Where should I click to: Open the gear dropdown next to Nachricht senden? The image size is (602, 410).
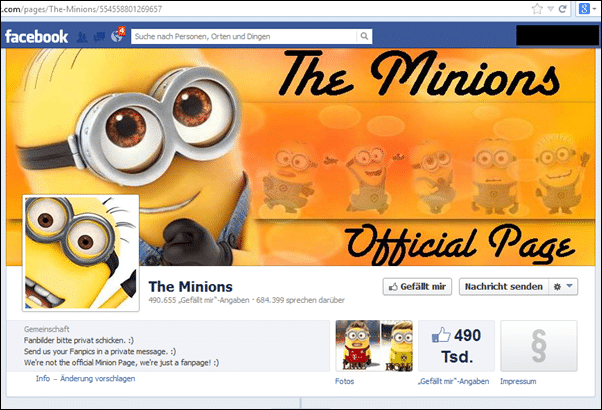pos(563,287)
